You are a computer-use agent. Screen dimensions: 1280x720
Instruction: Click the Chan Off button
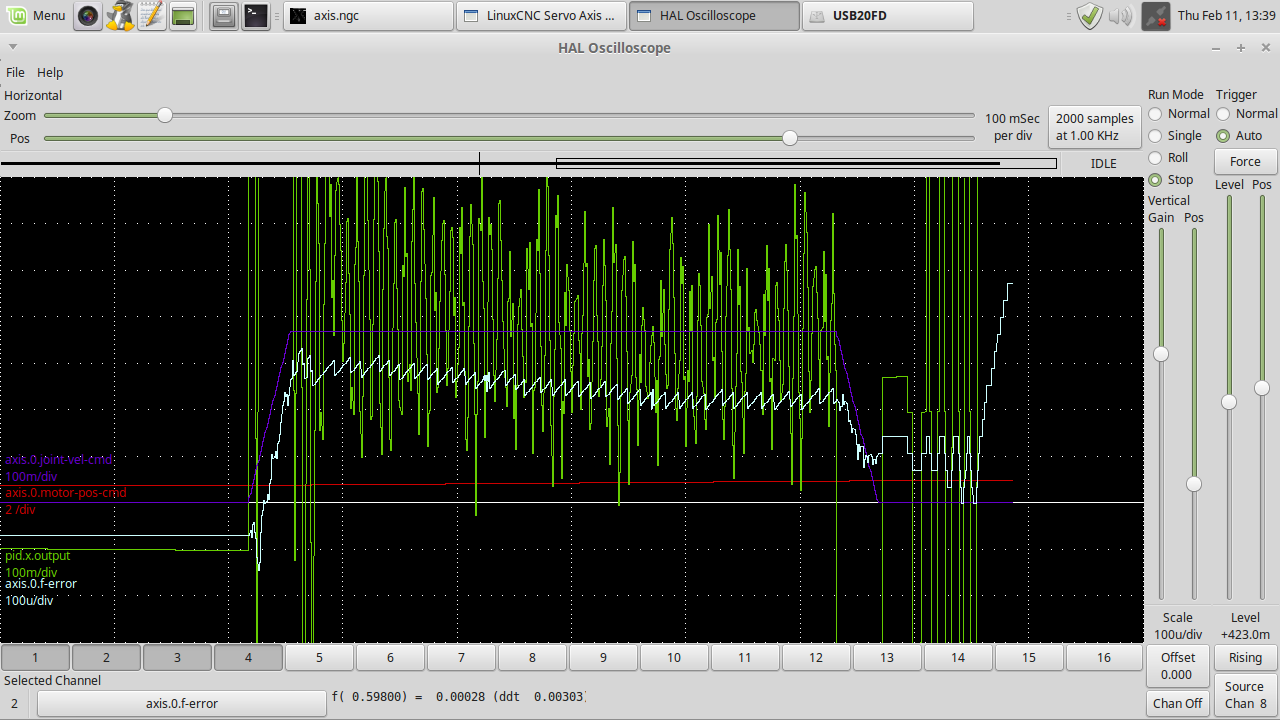pos(1177,703)
